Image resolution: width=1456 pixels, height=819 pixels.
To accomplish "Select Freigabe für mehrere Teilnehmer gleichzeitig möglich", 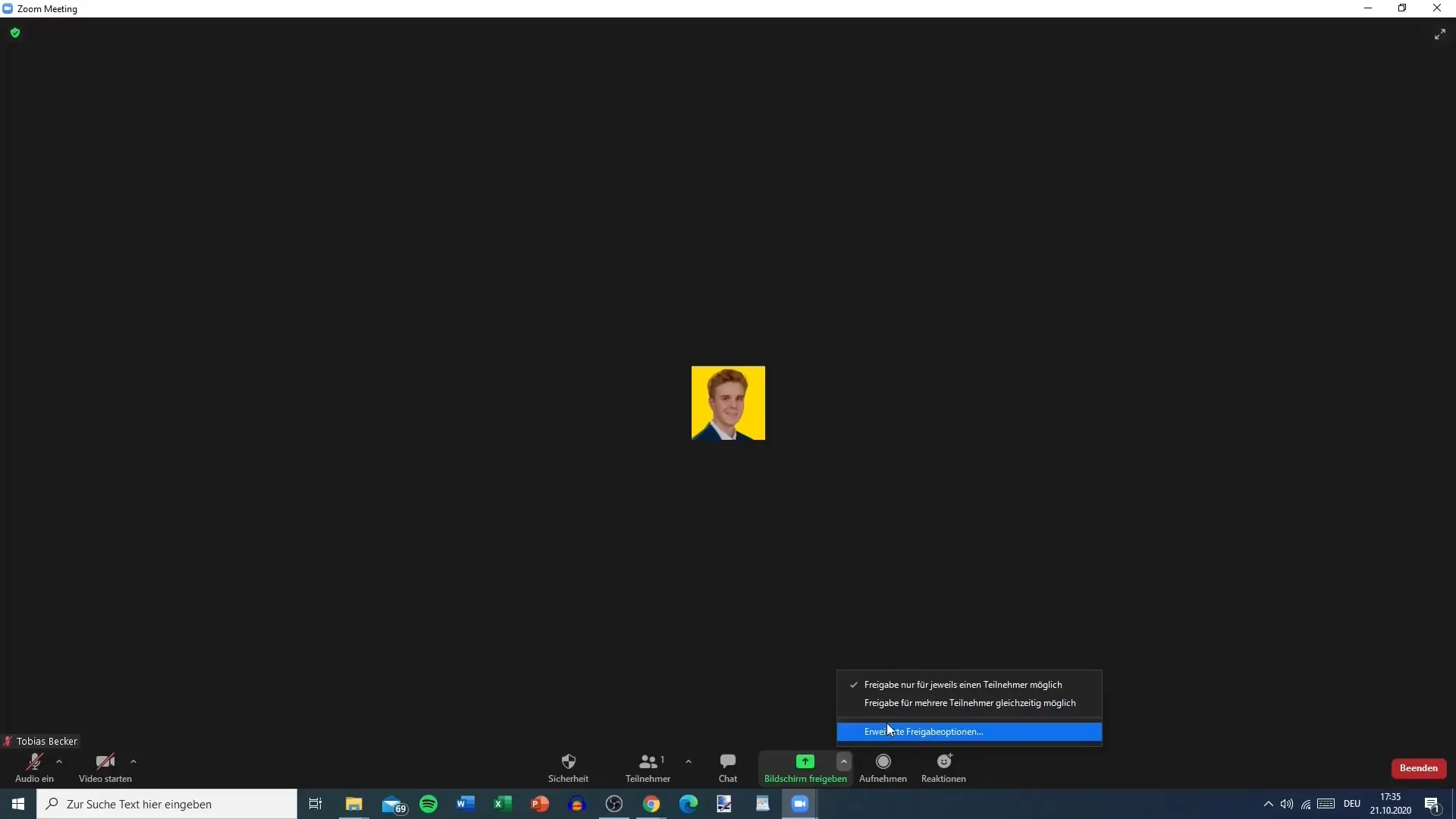I will click(969, 703).
